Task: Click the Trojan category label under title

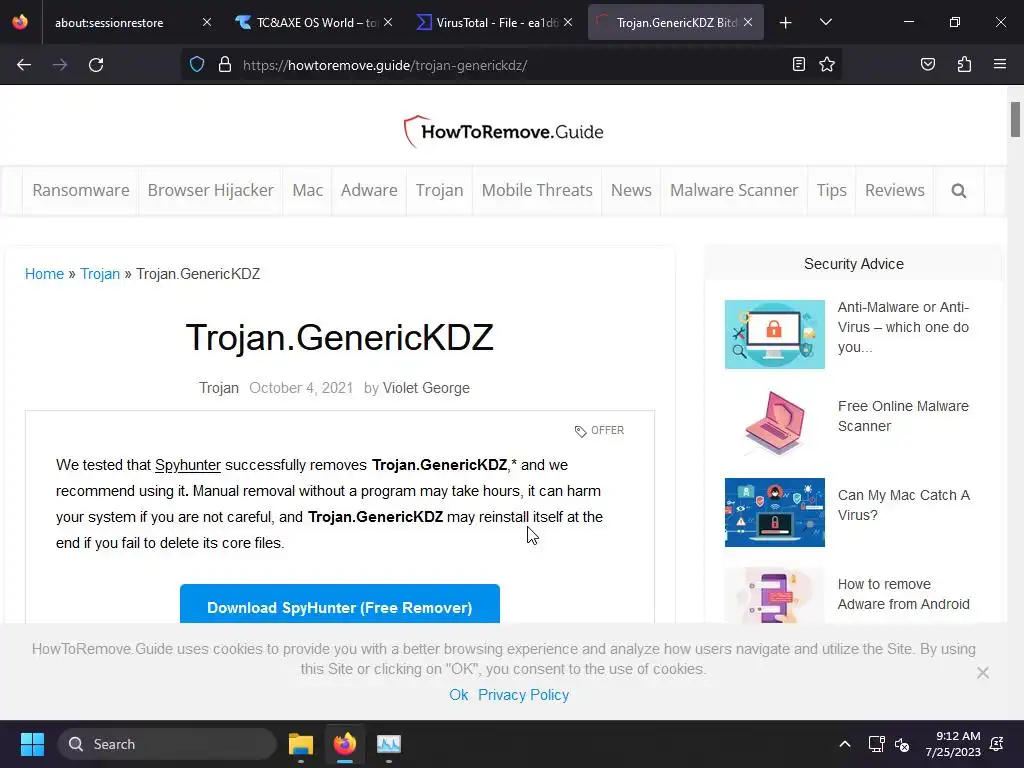Action: (219, 388)
